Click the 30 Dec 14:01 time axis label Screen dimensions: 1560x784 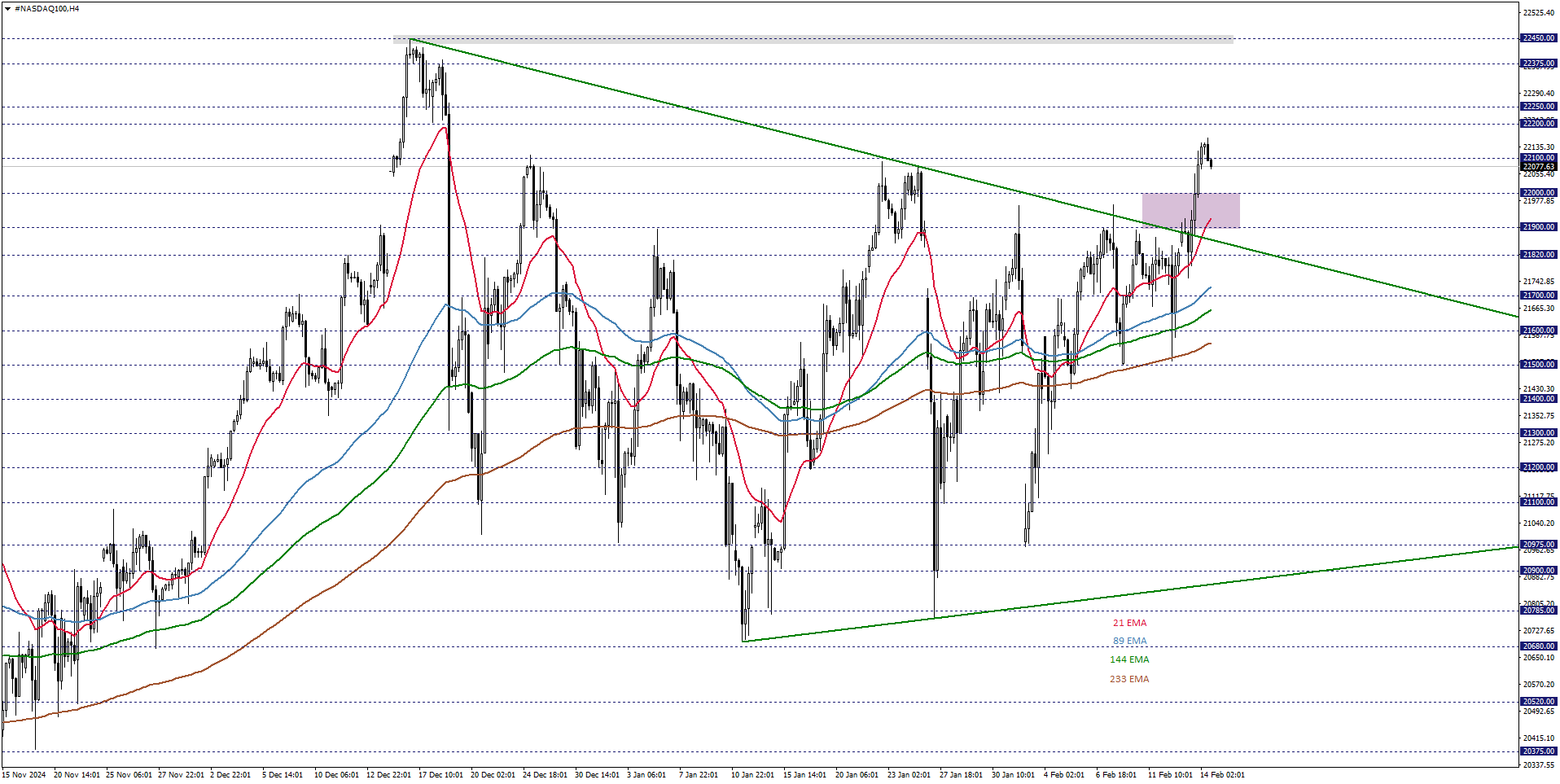[x=597, y=775]
